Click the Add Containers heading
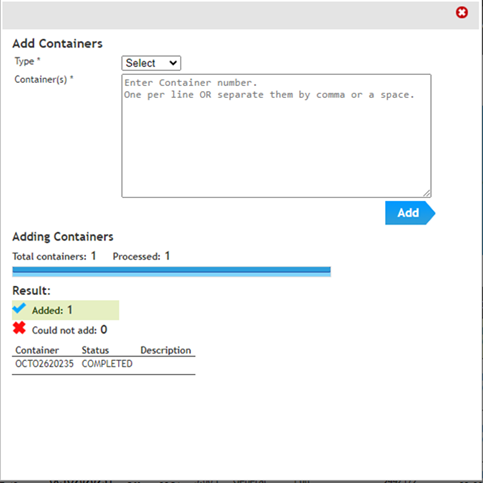Screen dimensions: 483x483 coord(57,44)
